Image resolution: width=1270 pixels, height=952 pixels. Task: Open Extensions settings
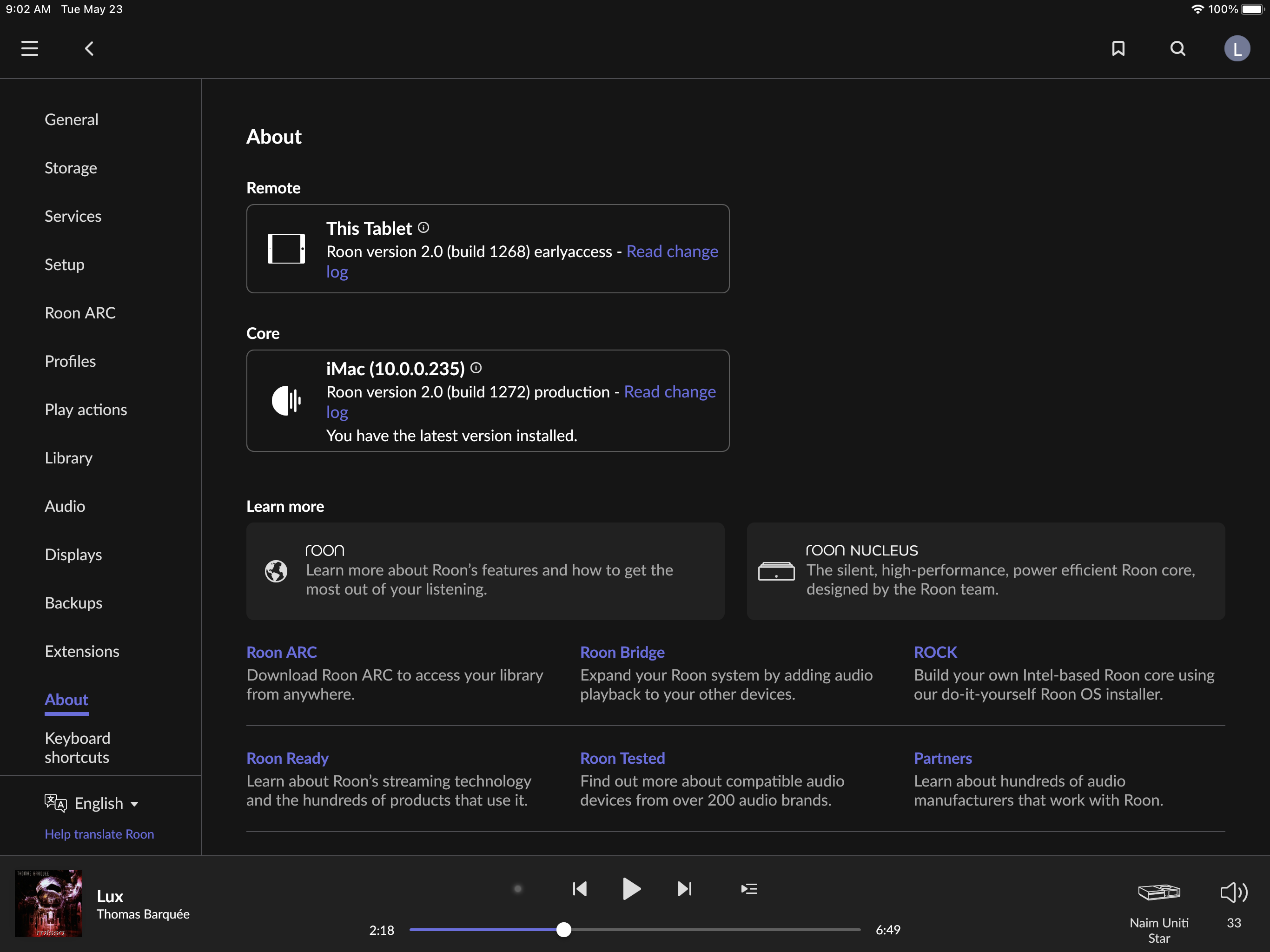pos(82,651)
